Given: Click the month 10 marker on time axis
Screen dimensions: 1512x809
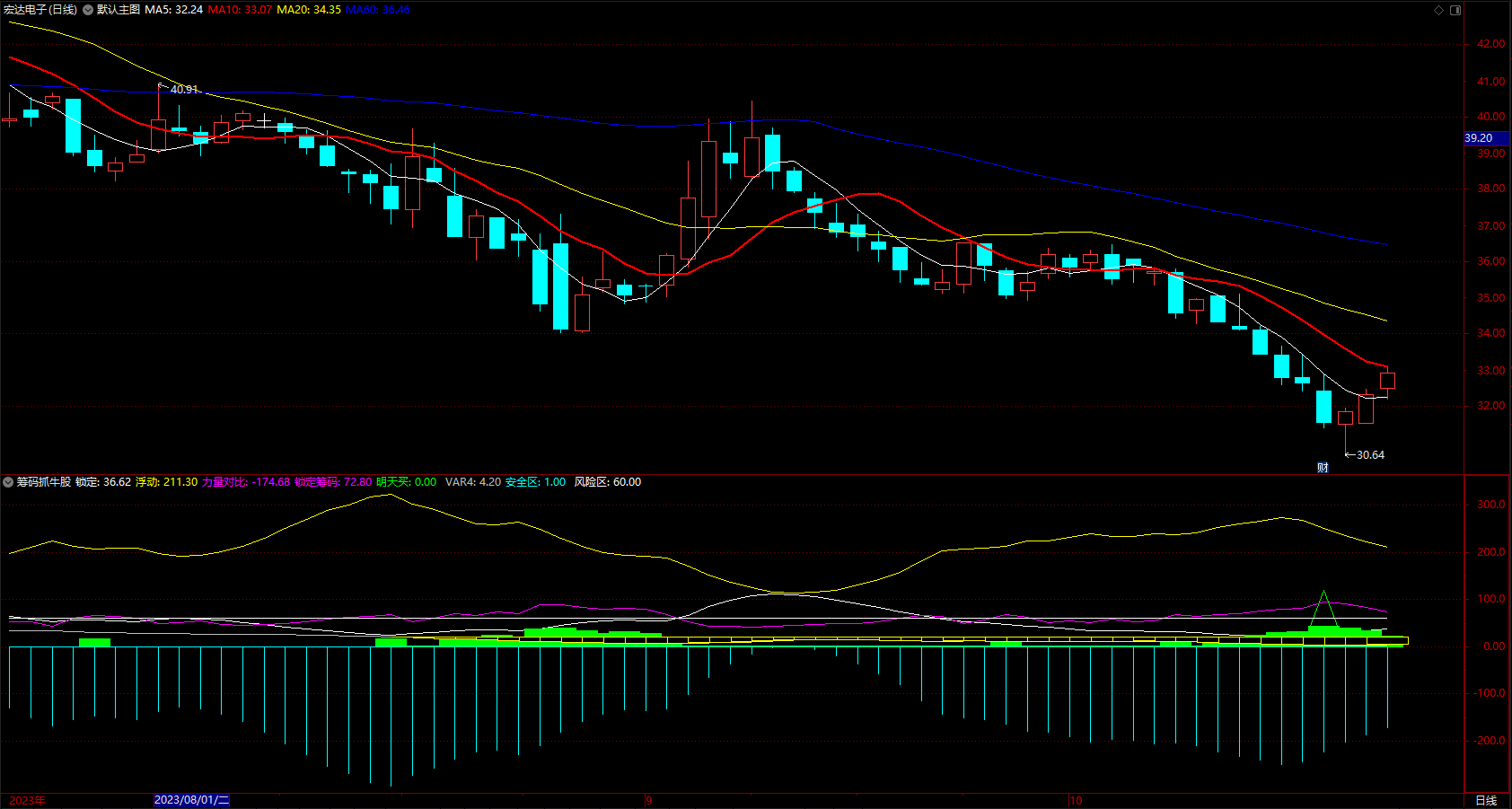Looking at the screenshot, I should 1076,800.
